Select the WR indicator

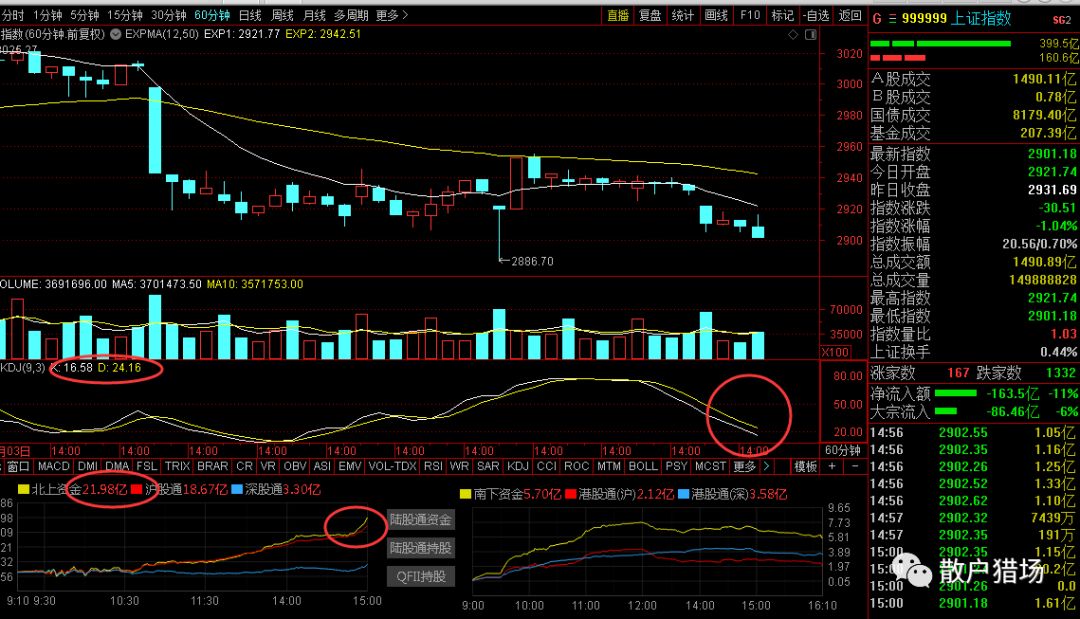459,466
